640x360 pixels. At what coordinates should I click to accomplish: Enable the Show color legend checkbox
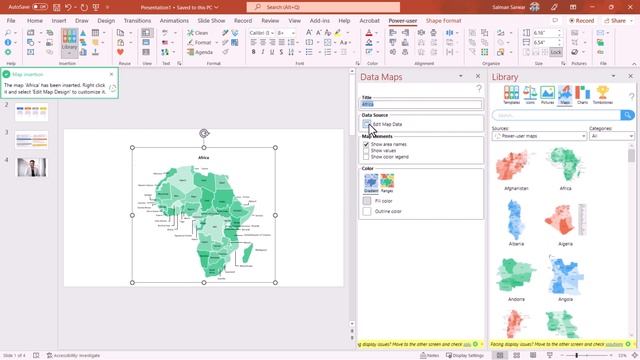click(x=366, y=157)
